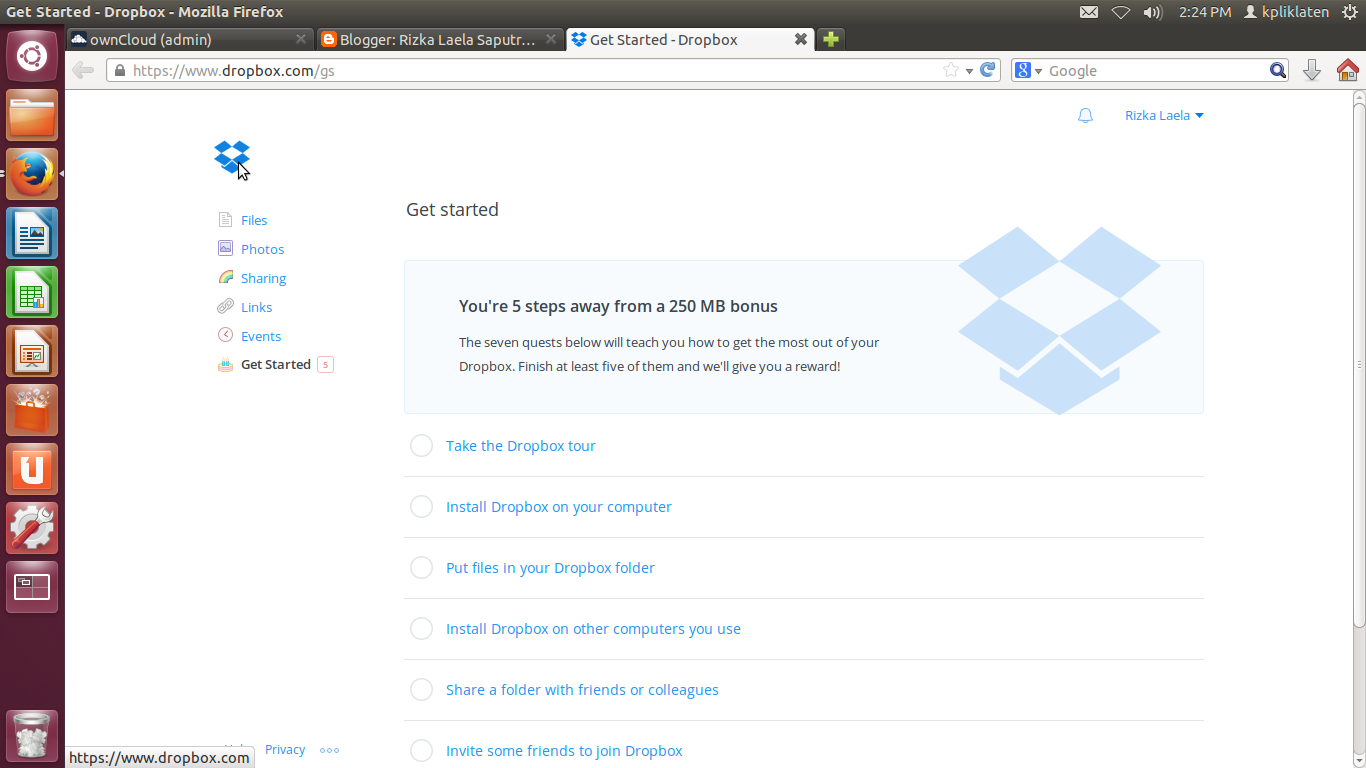1366x768 pixels.
Task: Open Put files in your Dropbox folder
Action: coord(550,568)
